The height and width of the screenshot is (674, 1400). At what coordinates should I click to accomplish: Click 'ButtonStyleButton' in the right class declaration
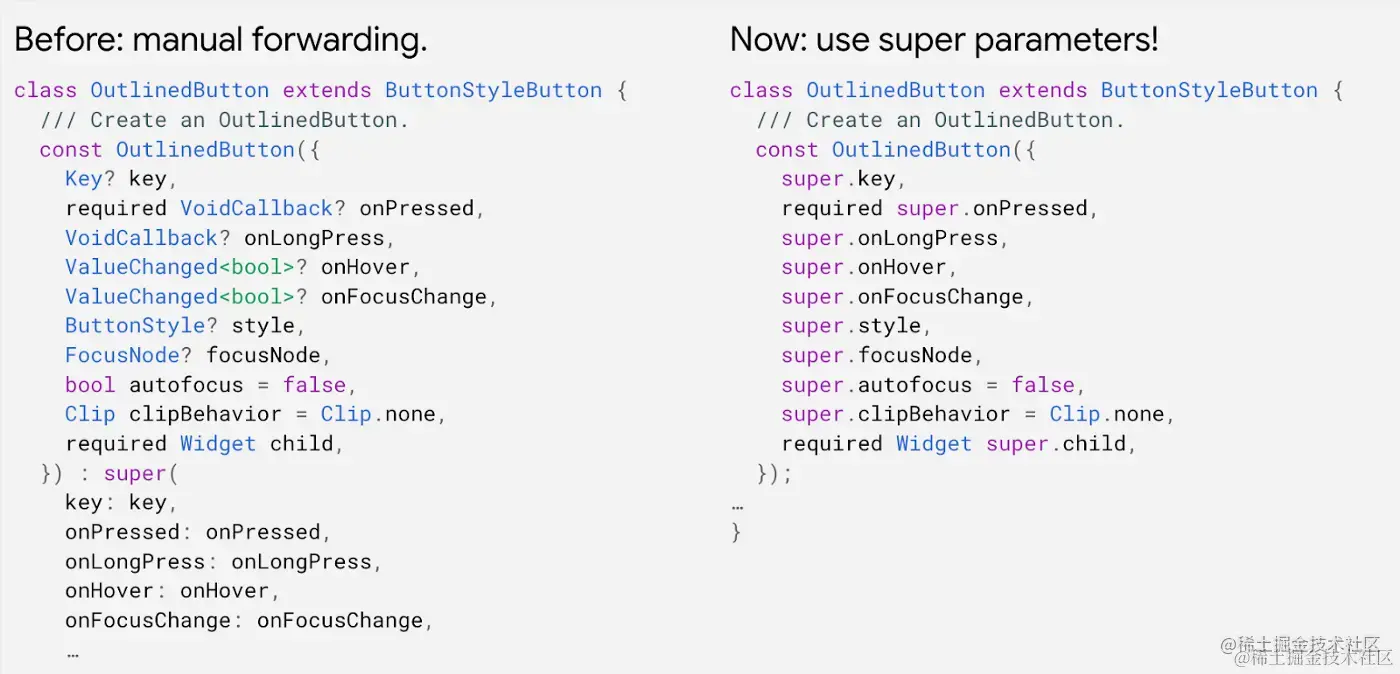tap(1209, 90)
